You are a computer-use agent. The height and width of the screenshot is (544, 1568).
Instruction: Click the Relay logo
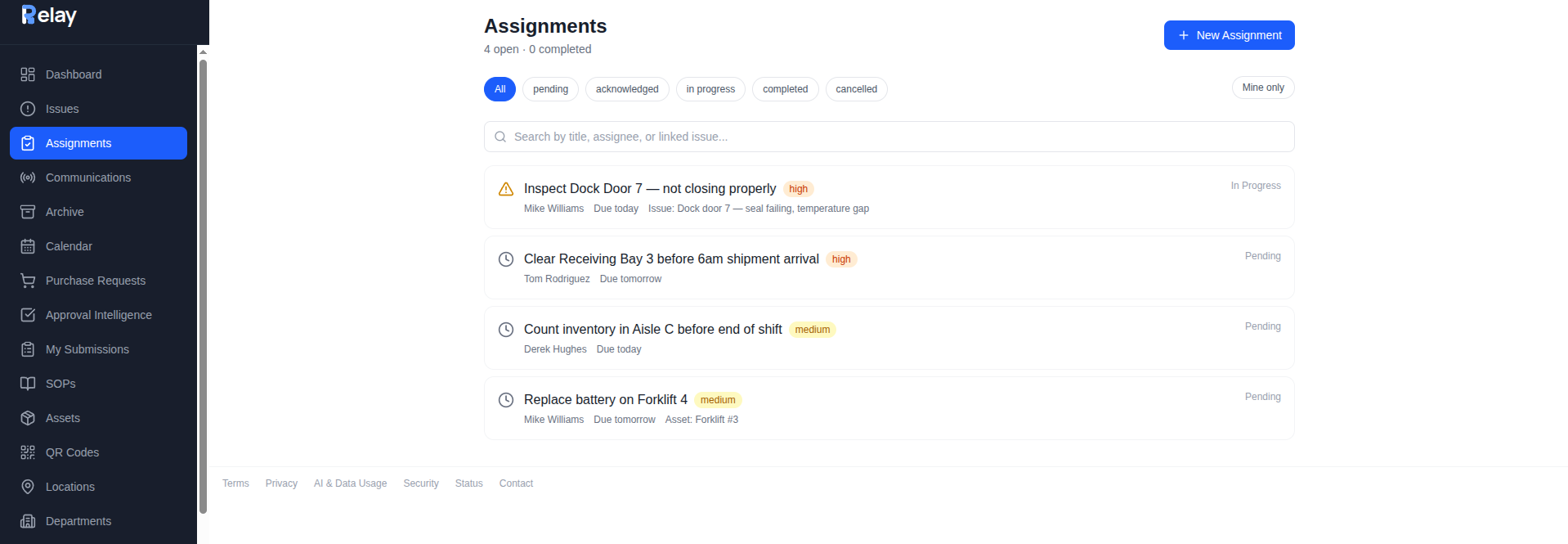(x=49, y=16)
